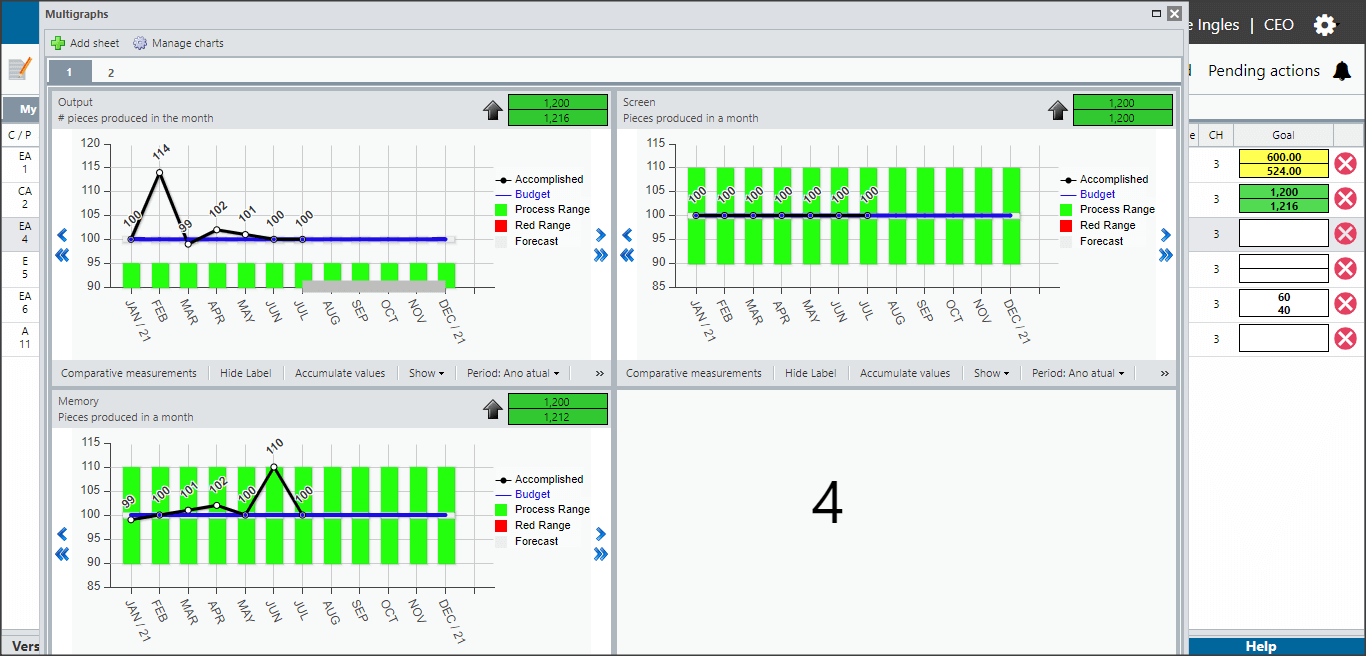
Task: Toggle Hide Label on Output chart
Action: (245, 373)
